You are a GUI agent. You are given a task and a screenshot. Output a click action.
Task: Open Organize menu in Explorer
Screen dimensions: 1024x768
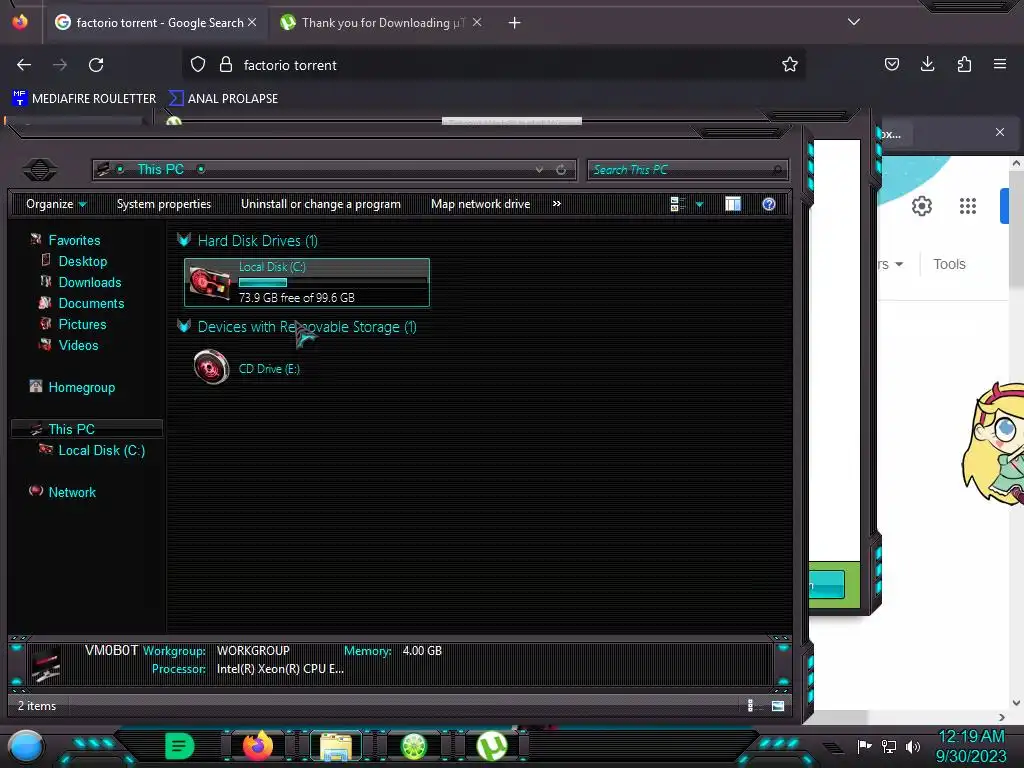coord(56,204)
